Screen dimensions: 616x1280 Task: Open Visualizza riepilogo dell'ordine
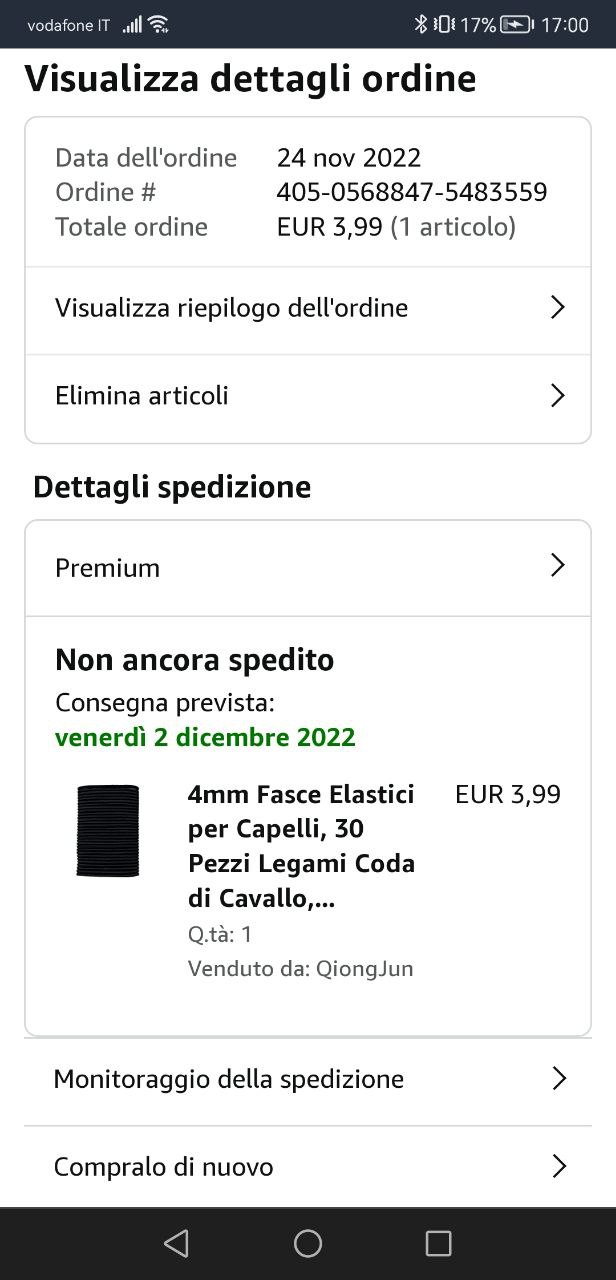click(x=231, y=308)
